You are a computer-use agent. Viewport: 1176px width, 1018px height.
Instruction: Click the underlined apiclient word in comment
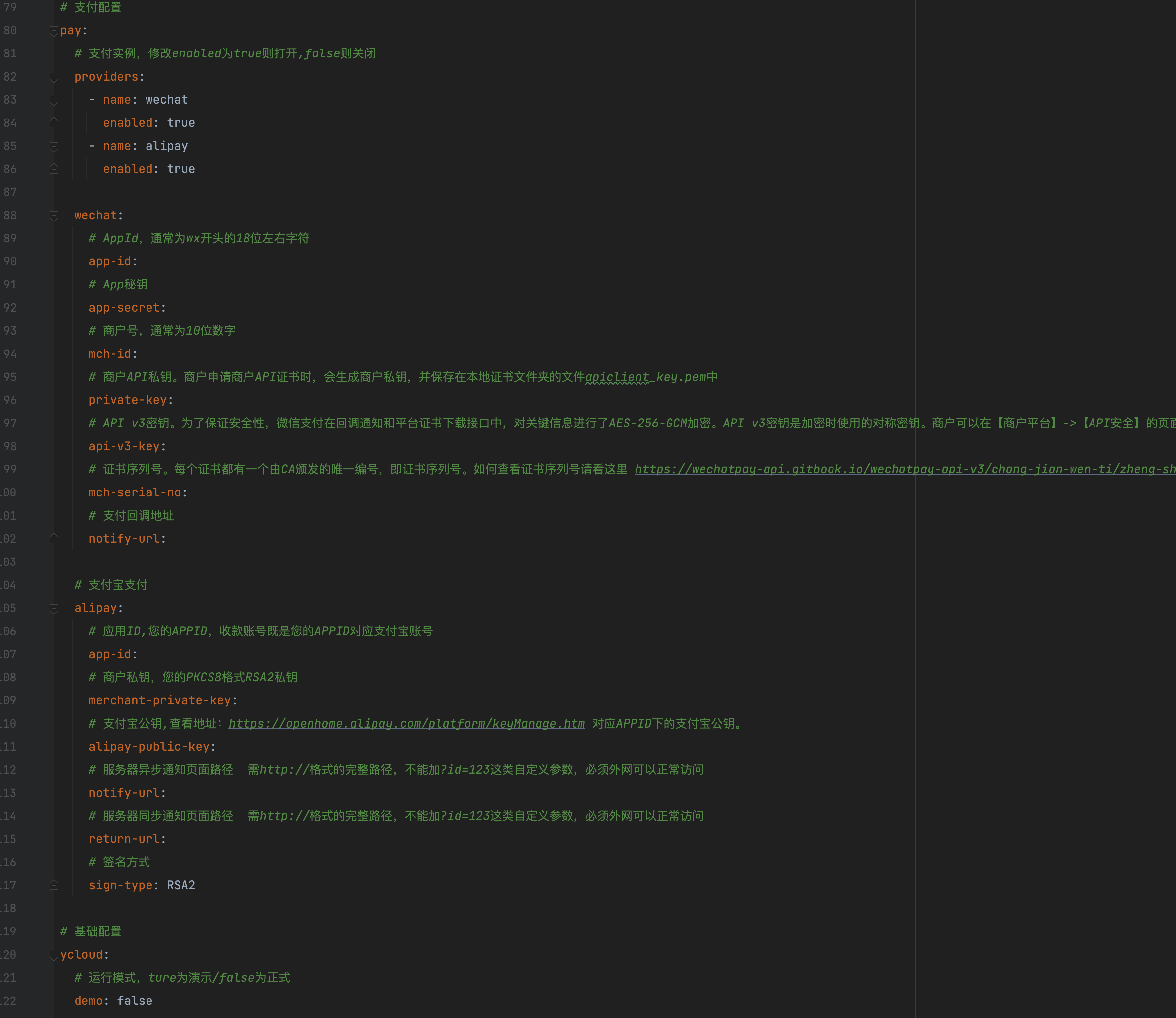click(x=617, y=377)
